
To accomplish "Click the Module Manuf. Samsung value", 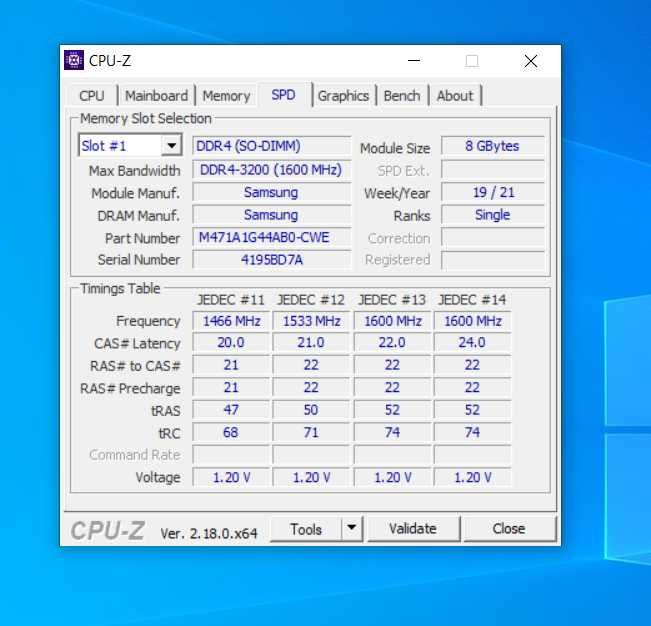I will (272, 193).
